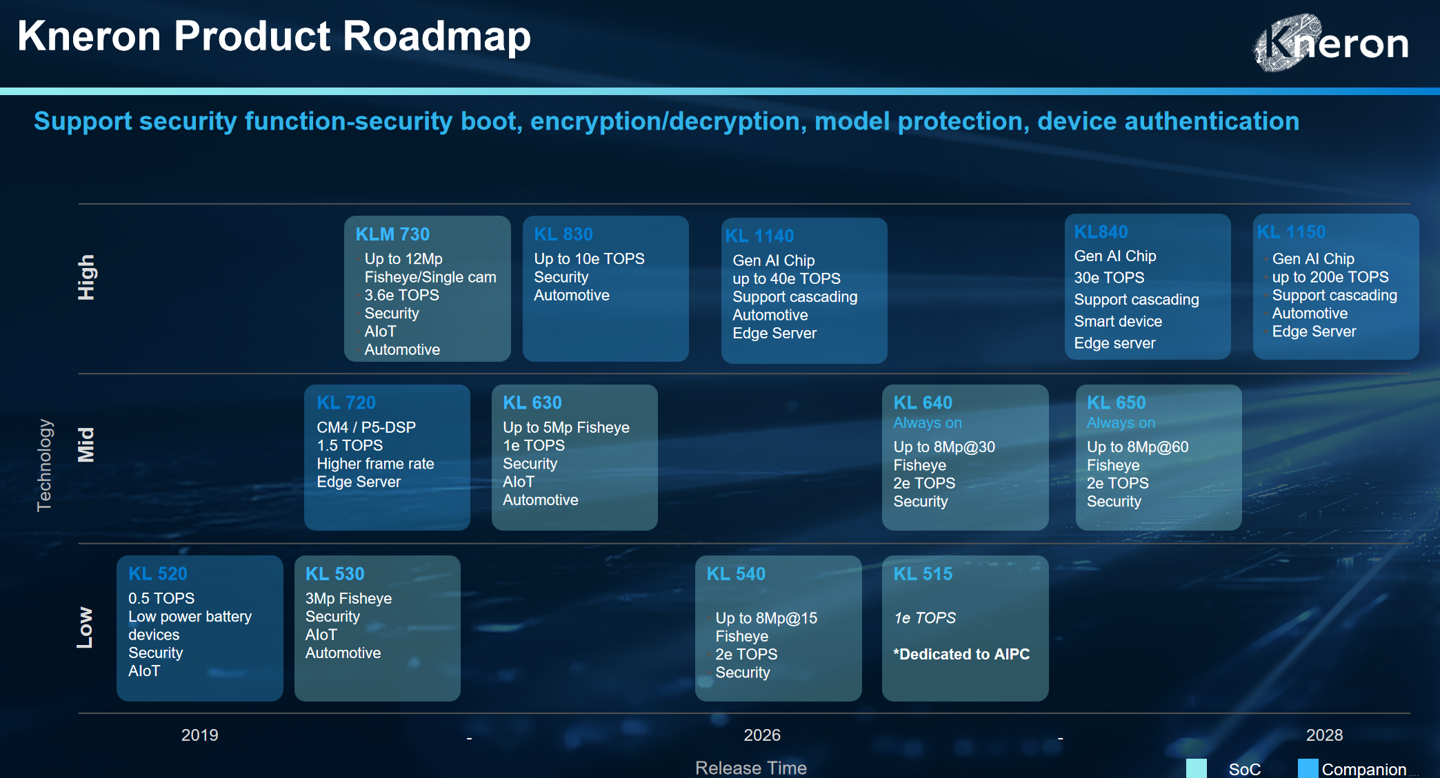Click the Companion legend color square
Screen dimensions: 1440x778
pos(1307,768)
